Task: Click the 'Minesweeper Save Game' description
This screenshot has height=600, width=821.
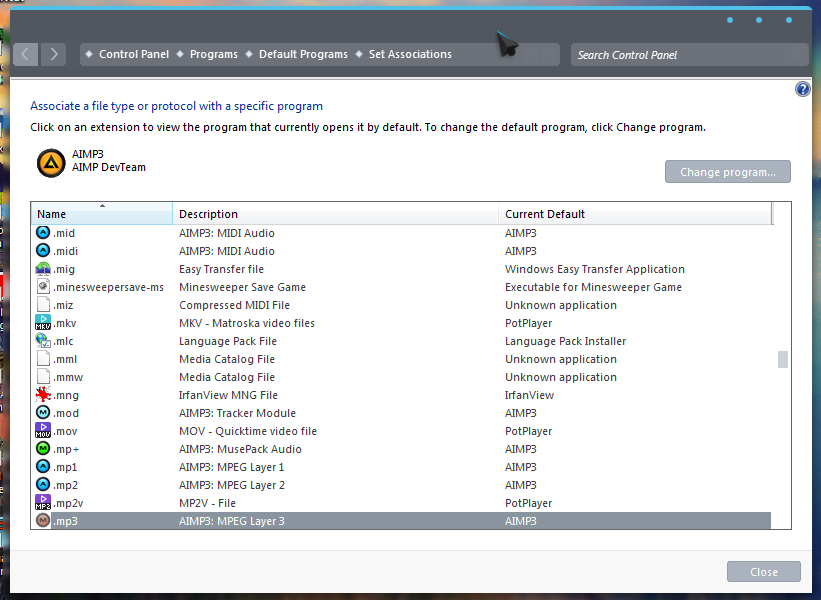Action: (242, 287)
